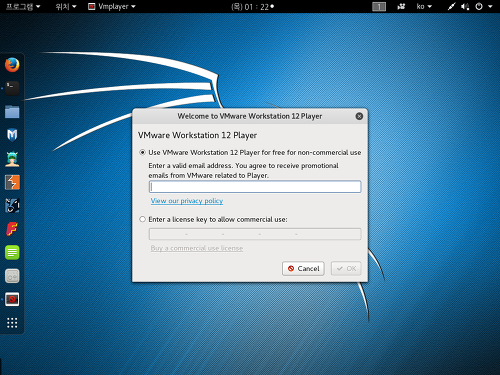Open the 프로그램 applications menu
The image size is (500, 375).
pos(23,6)
